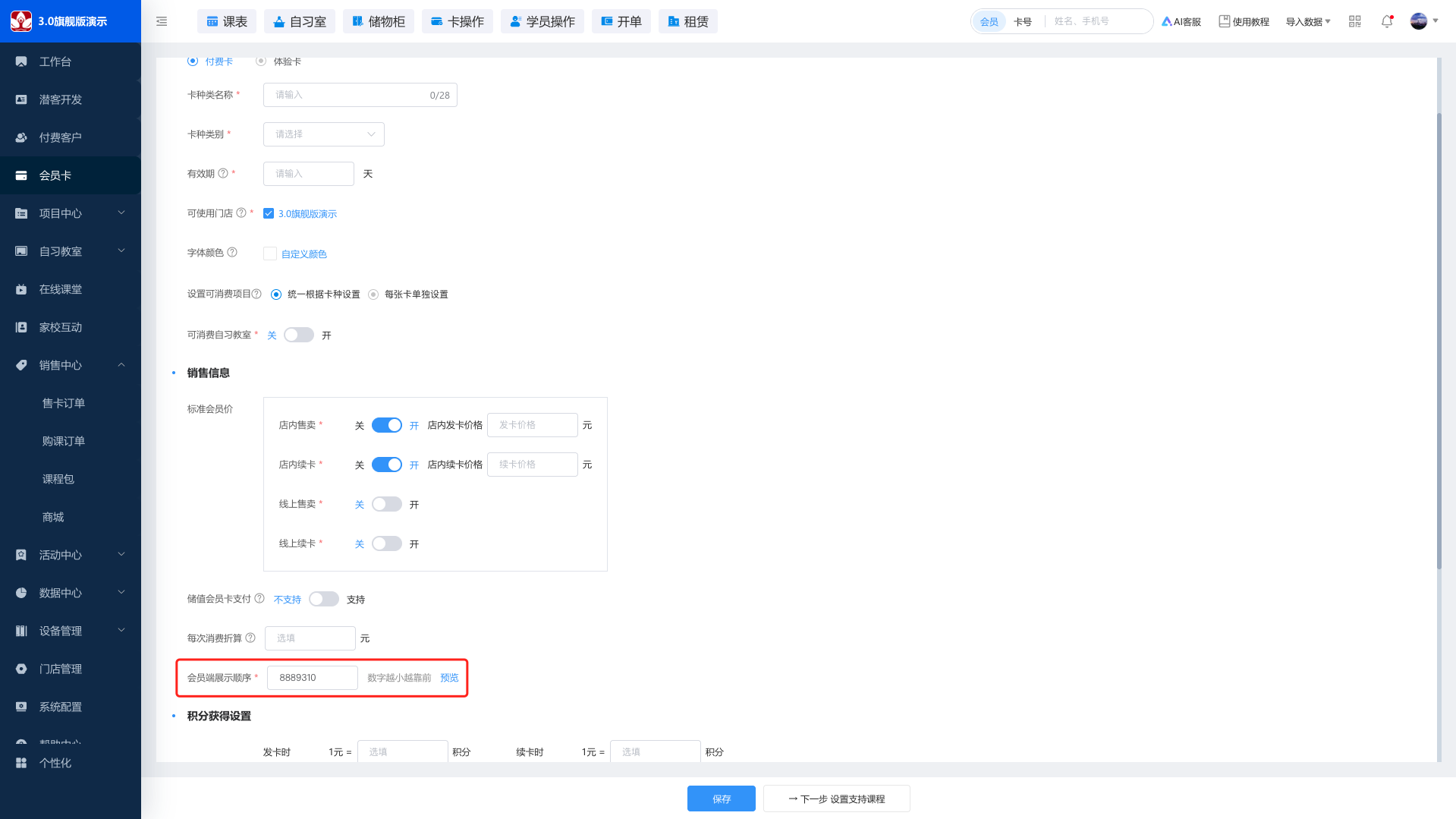Toggle the 店内售卖 switch off
1456x819 pixels.
click(x=387, y=425)
